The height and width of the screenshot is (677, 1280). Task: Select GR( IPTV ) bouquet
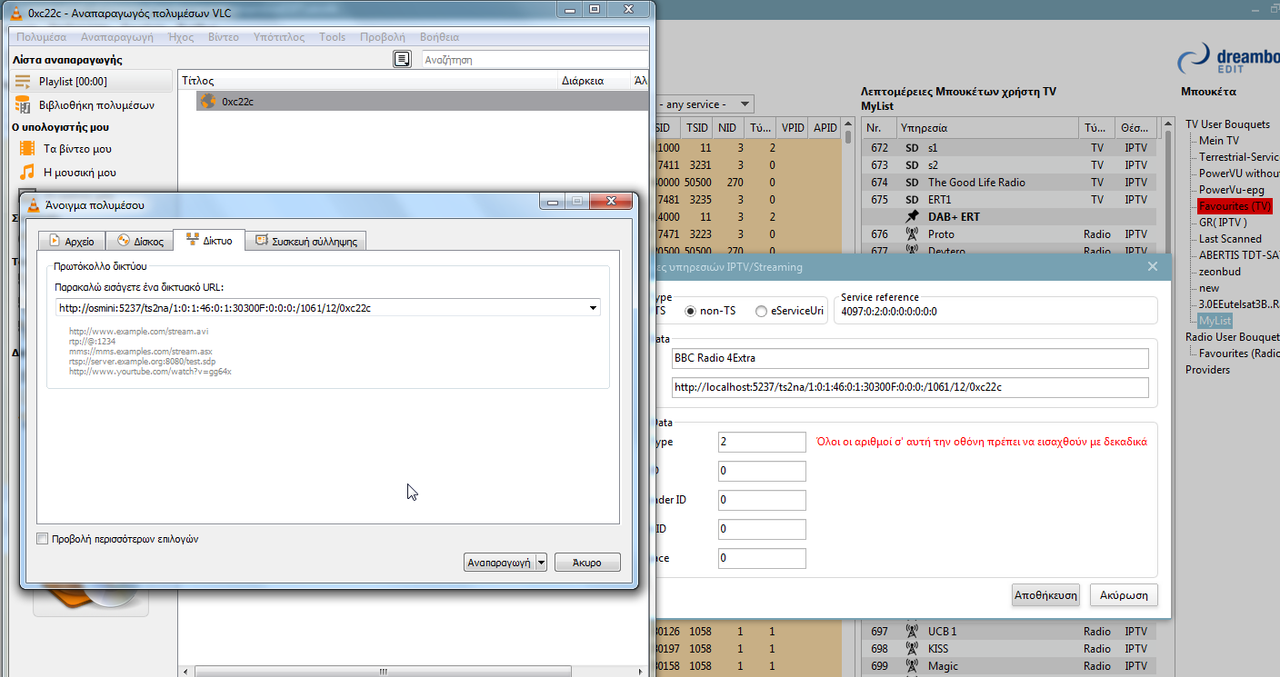(1222, 223)
